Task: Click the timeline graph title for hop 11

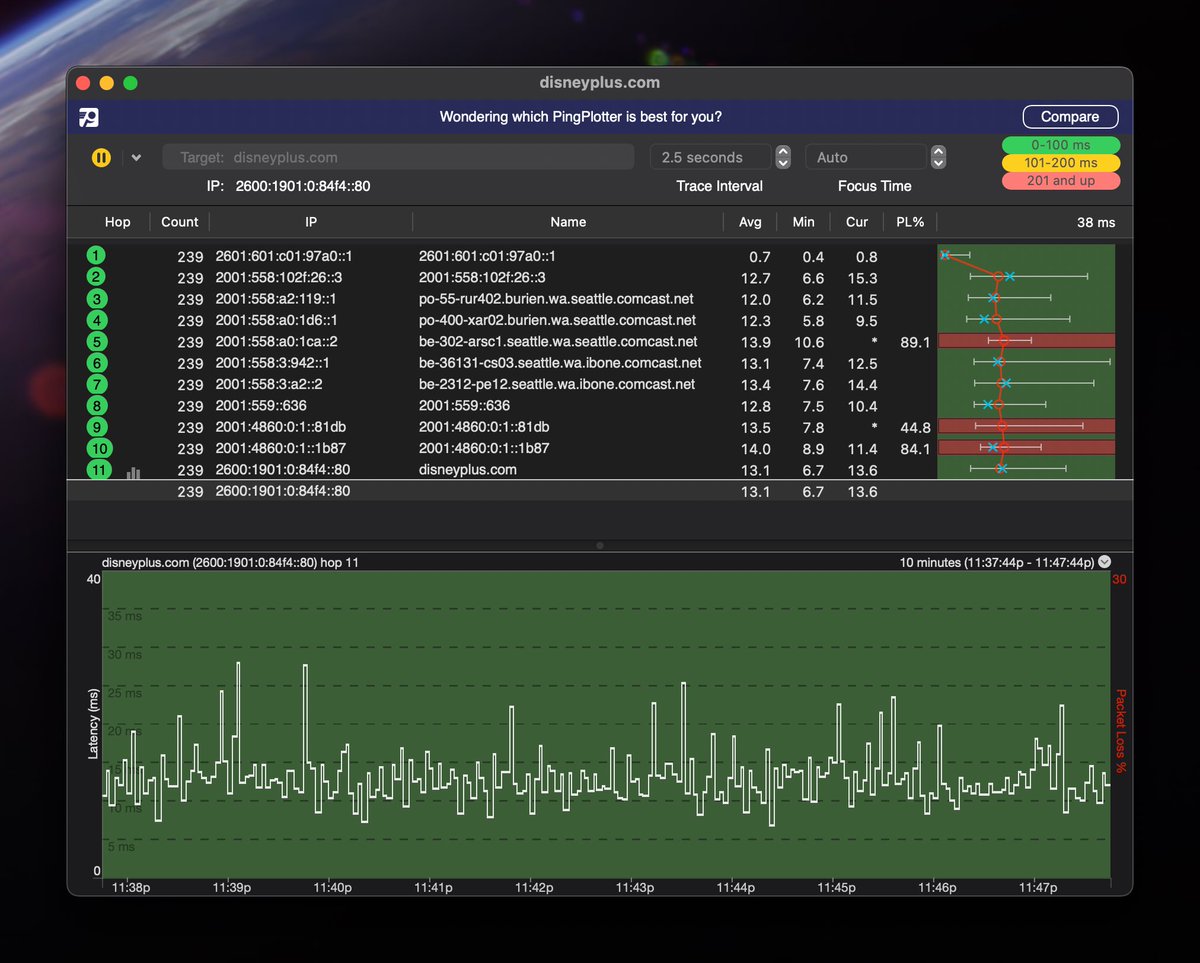Action: [x=230, y=562]
